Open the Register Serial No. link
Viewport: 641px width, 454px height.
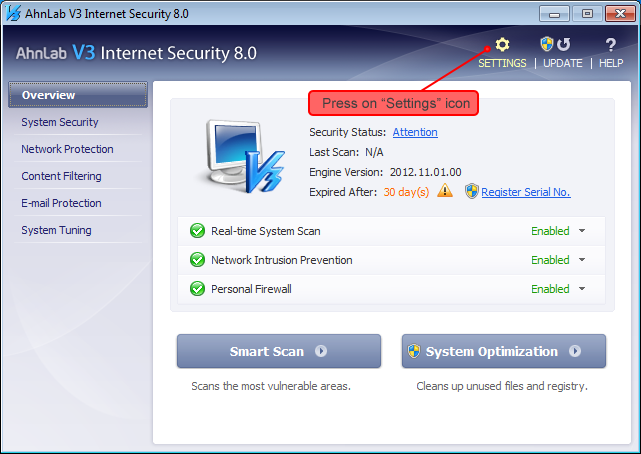pos(525,192)
